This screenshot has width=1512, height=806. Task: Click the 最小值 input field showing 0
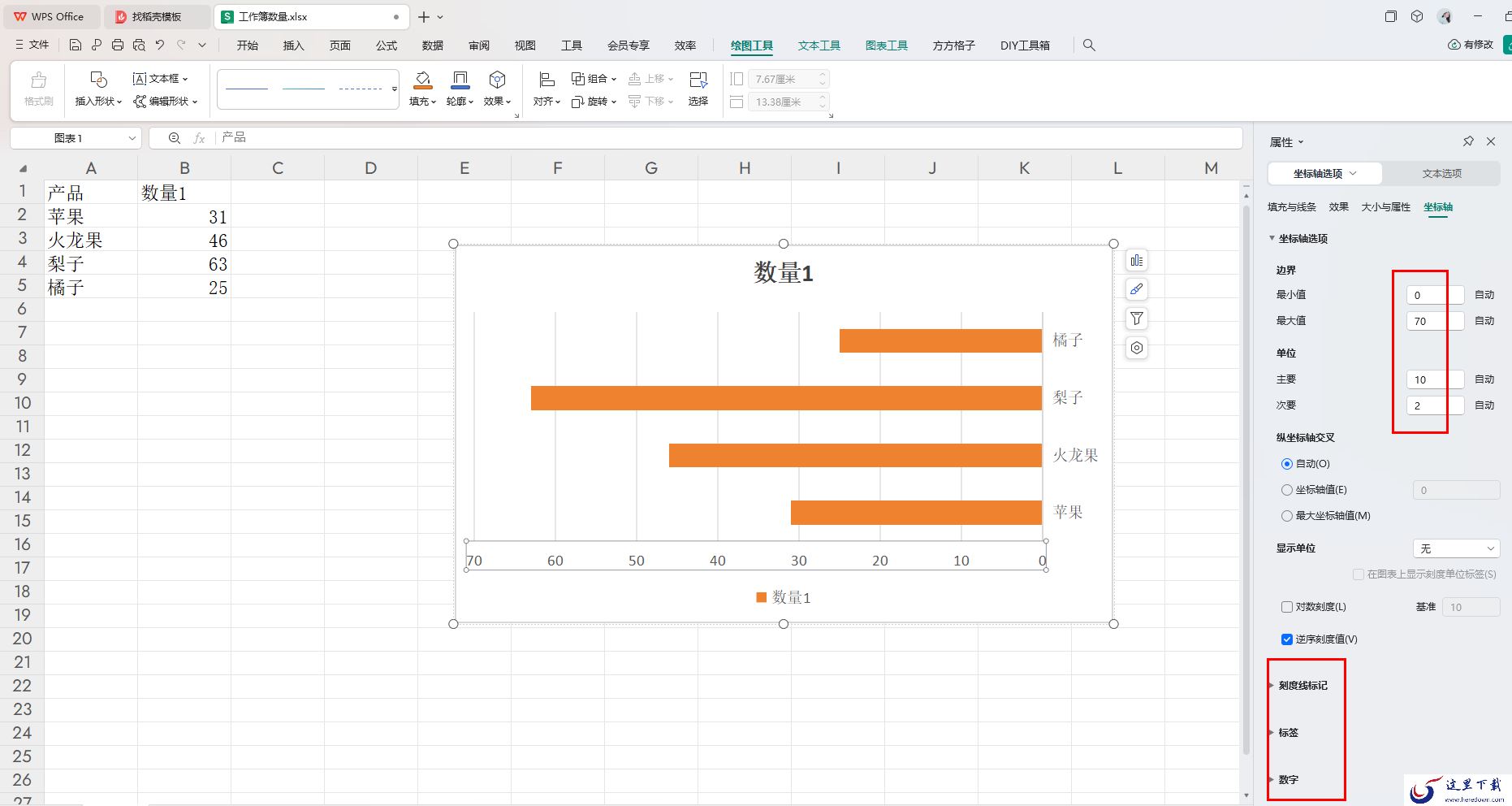(1435, 295)
